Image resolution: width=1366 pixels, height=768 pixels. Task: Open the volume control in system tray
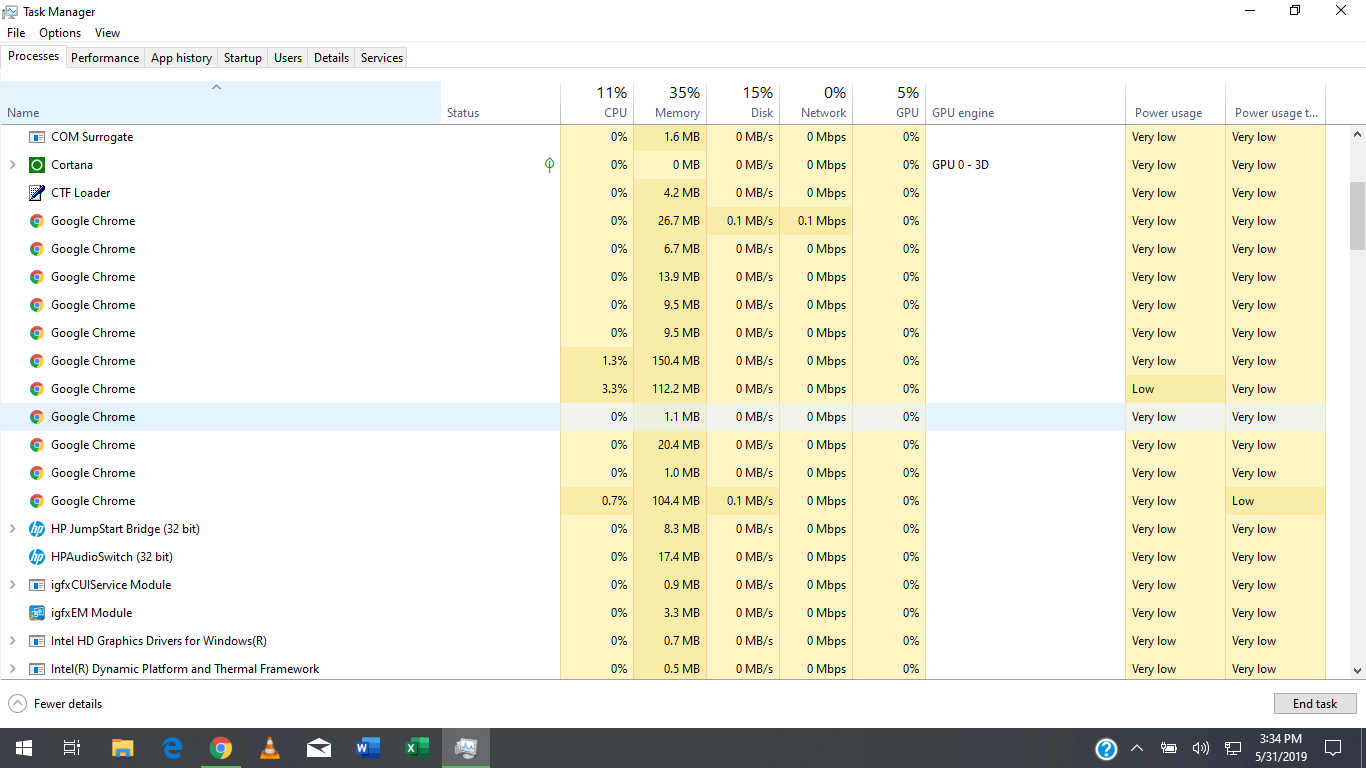pos(1201,748)
